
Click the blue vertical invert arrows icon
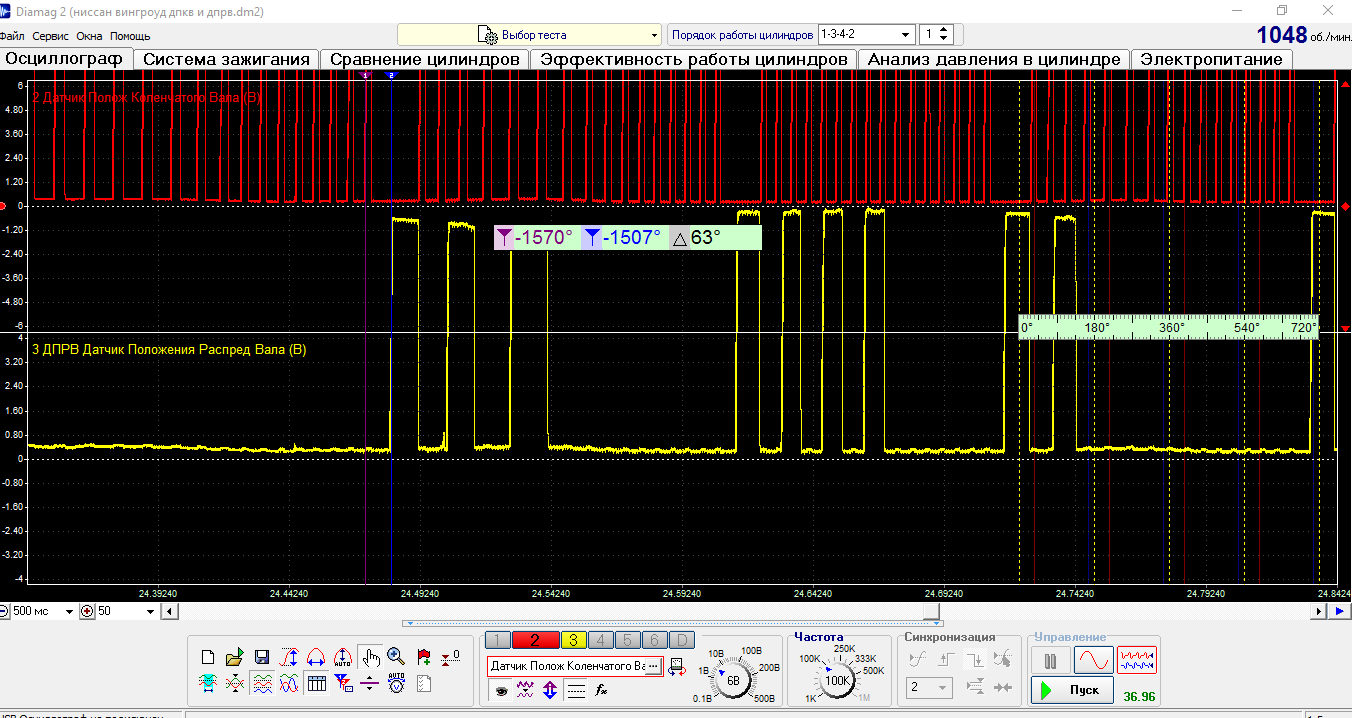(550, 689)
